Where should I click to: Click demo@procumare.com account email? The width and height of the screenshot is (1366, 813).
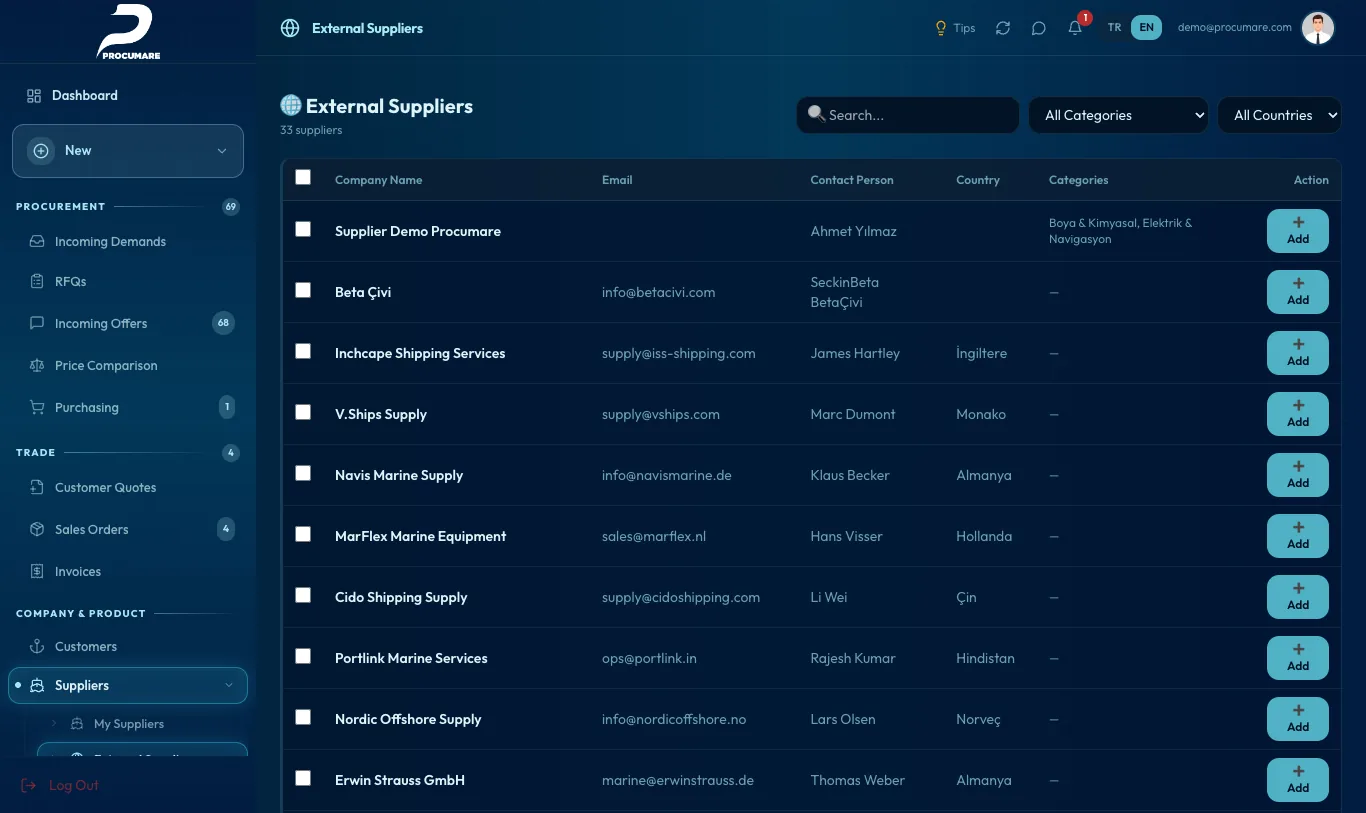1234,28
